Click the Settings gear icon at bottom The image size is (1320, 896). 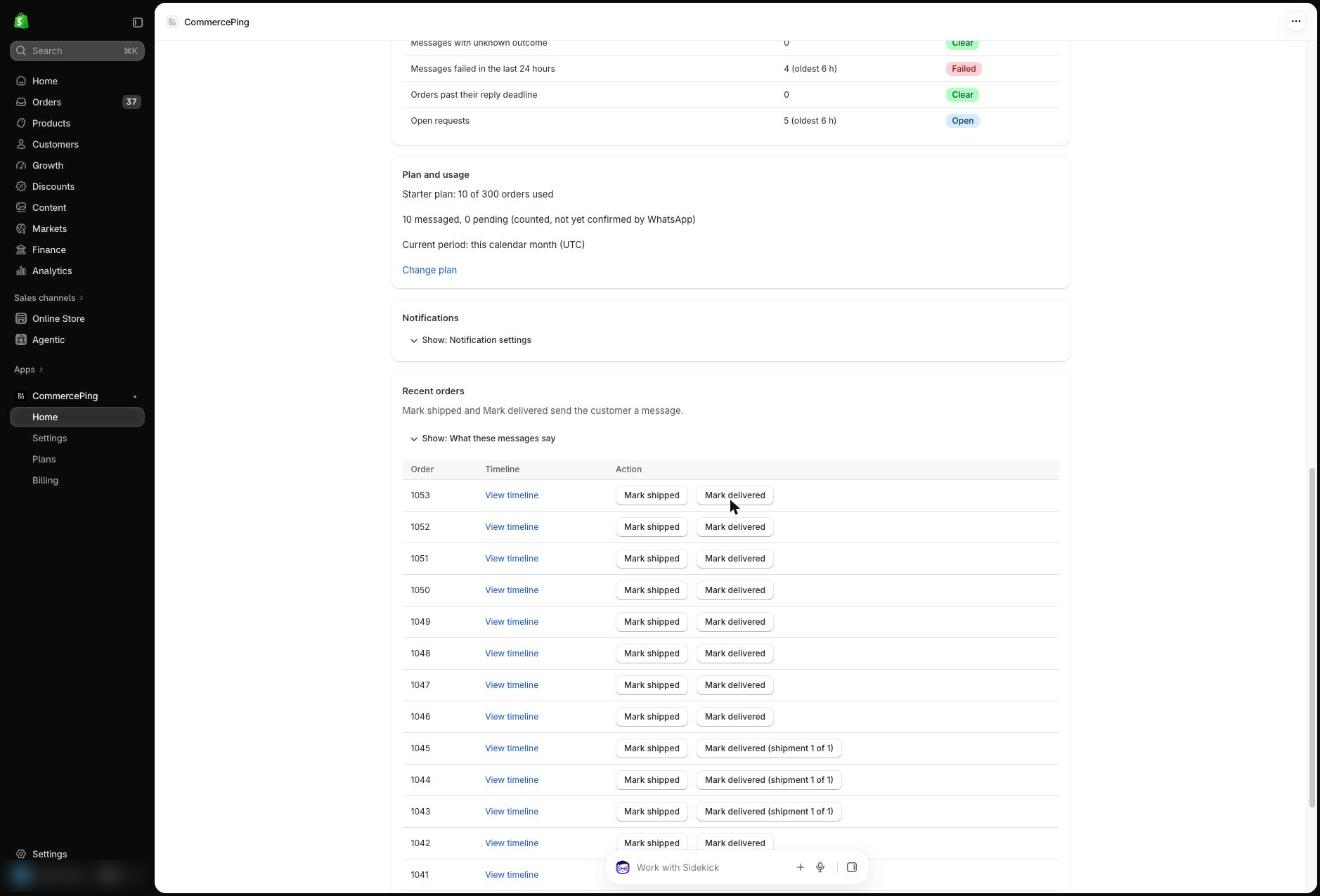(x=21, y=854)
